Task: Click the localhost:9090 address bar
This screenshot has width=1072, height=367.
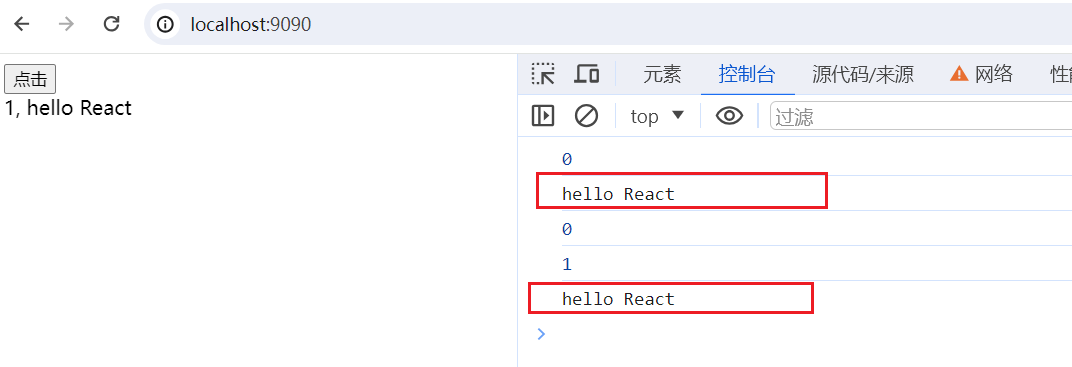Action: [608, 25]
